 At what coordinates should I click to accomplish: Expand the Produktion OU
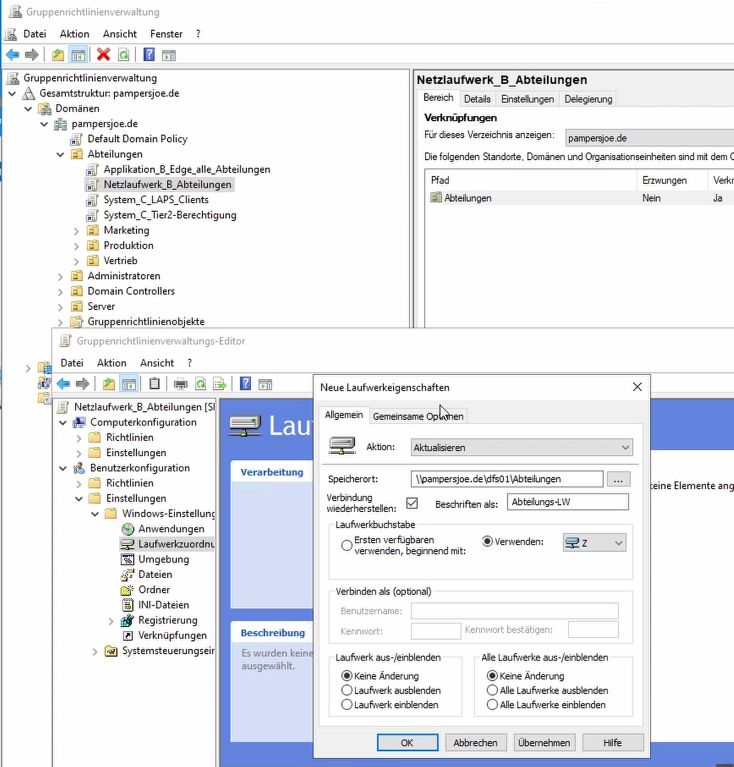(76, 246)
